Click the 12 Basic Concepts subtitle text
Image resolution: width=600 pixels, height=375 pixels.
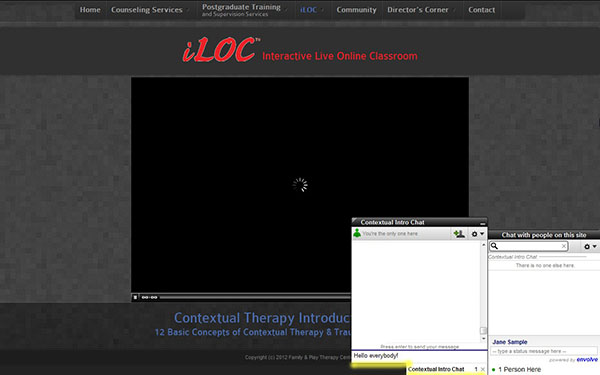(253, 332)
